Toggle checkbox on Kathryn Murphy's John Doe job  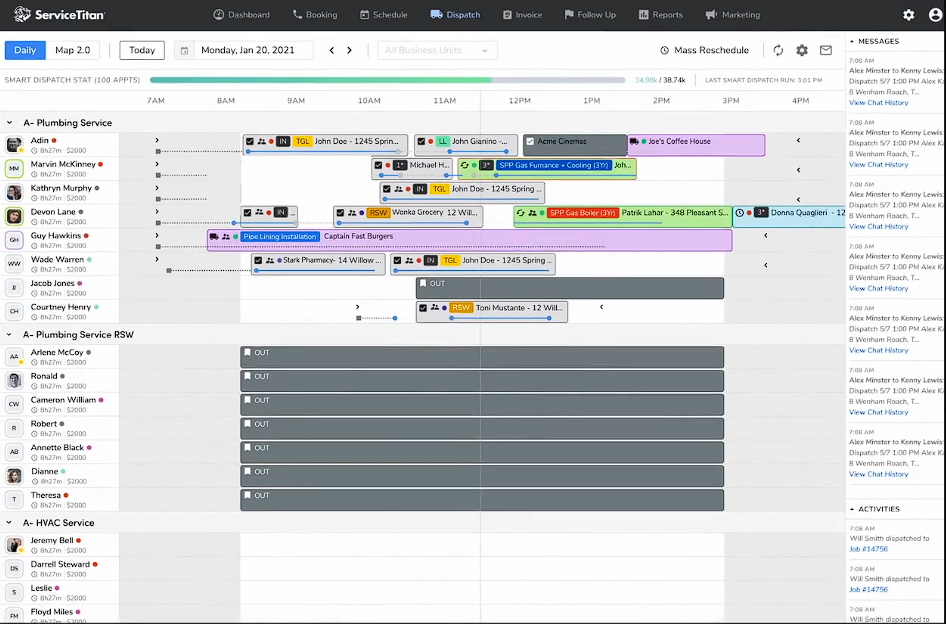click(387, 189)
